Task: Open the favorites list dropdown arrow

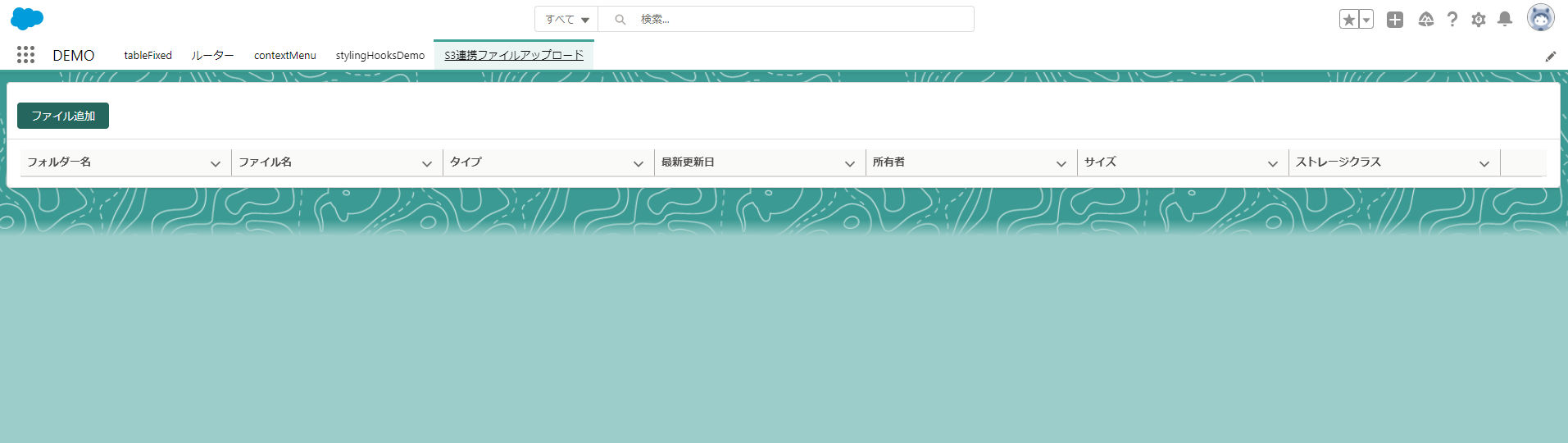Action: (1366, 20)
